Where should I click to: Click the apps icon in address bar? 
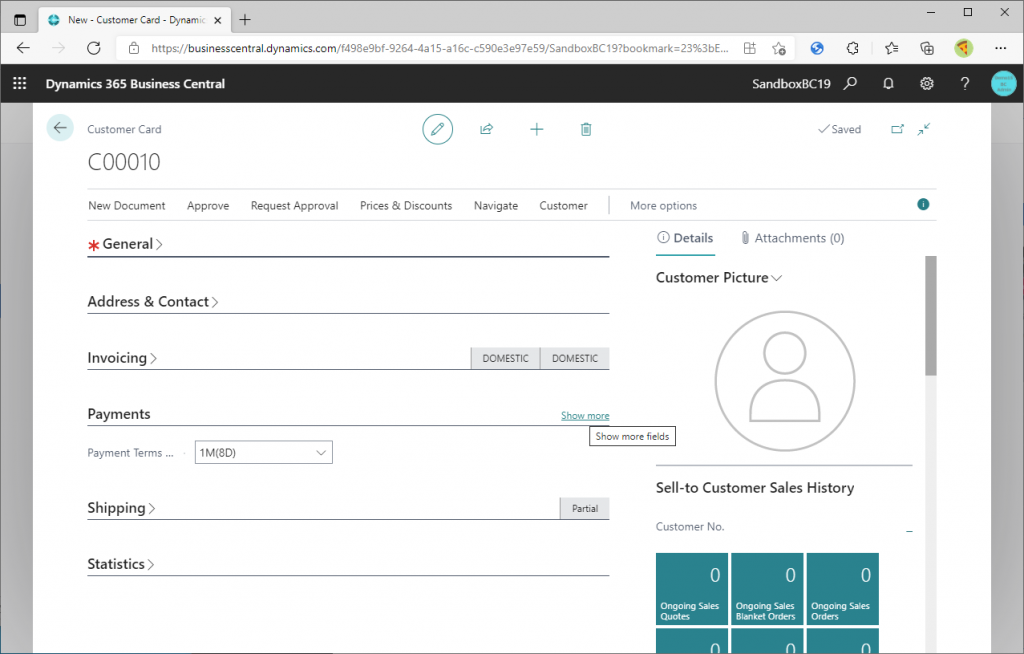(750, 48)
